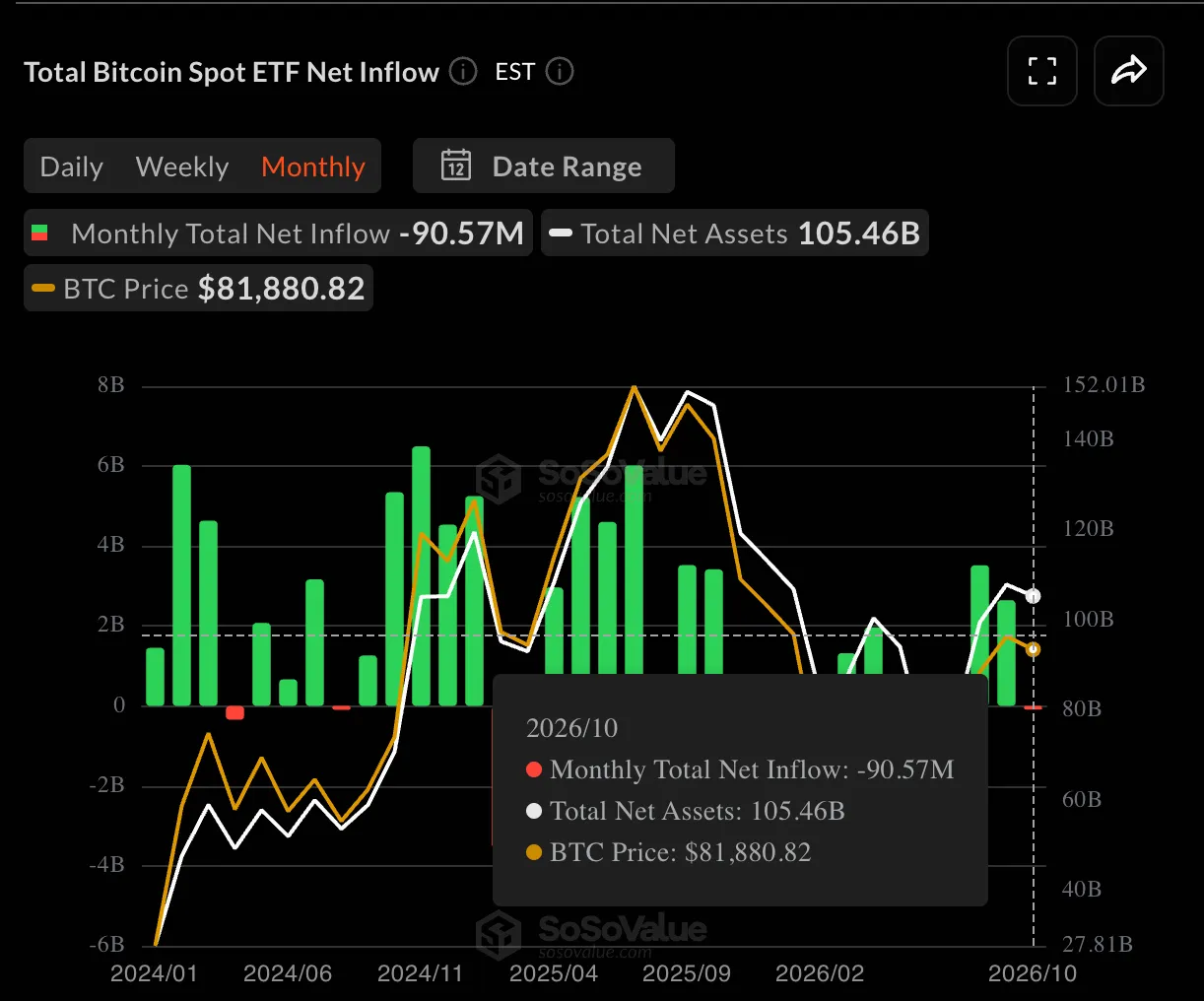
Task: Toggle the BTC Price series
Action: (x=198, y=289)
